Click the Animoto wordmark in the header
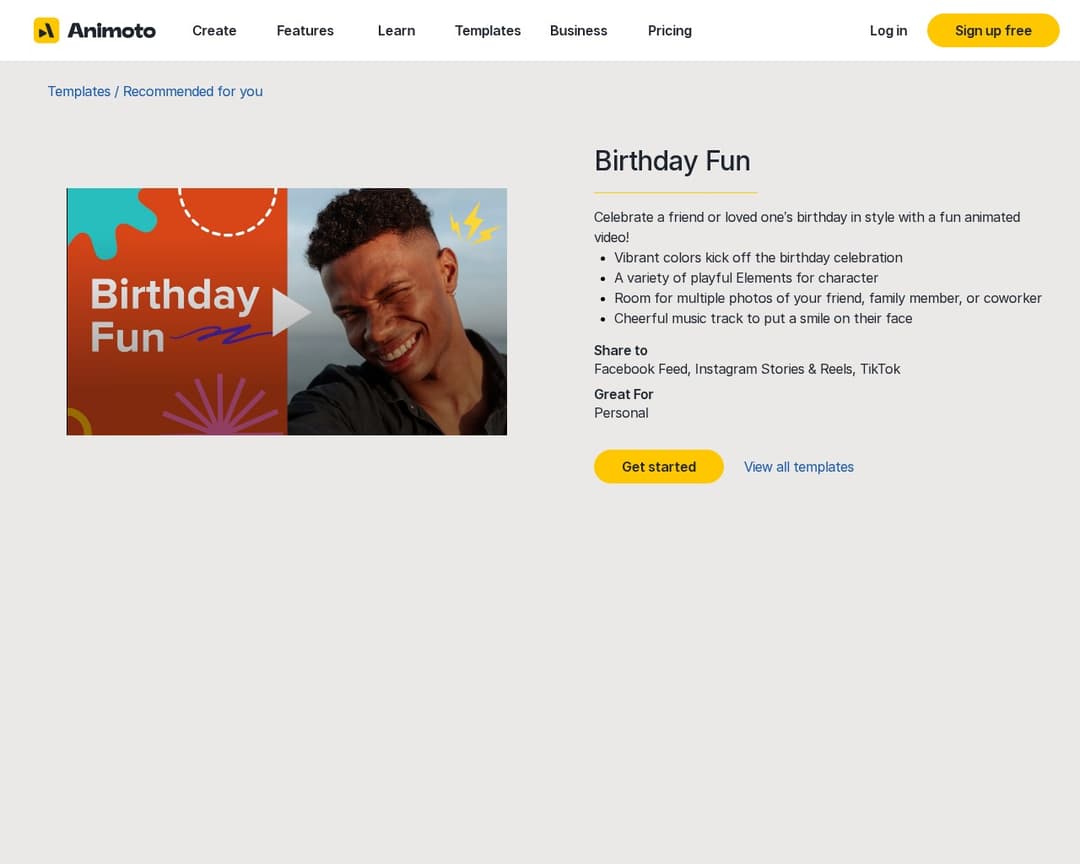Screen dimensions: 1080x864 [111, 30]
